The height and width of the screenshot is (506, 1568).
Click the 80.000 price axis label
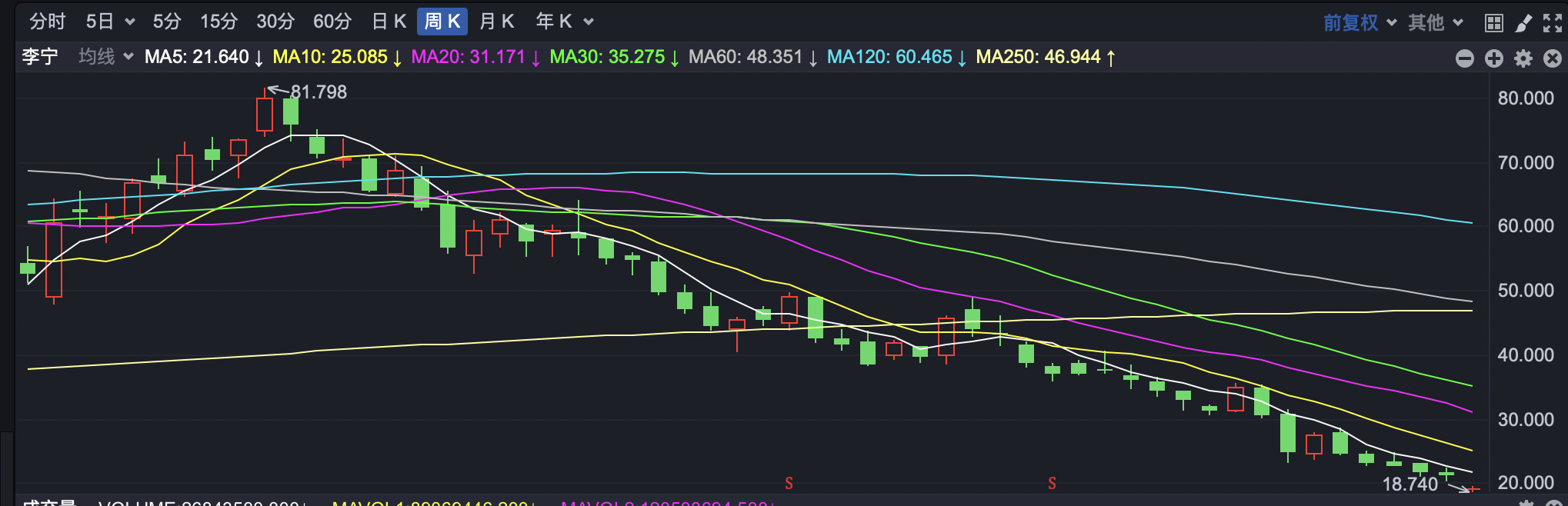click(1526, 98)
